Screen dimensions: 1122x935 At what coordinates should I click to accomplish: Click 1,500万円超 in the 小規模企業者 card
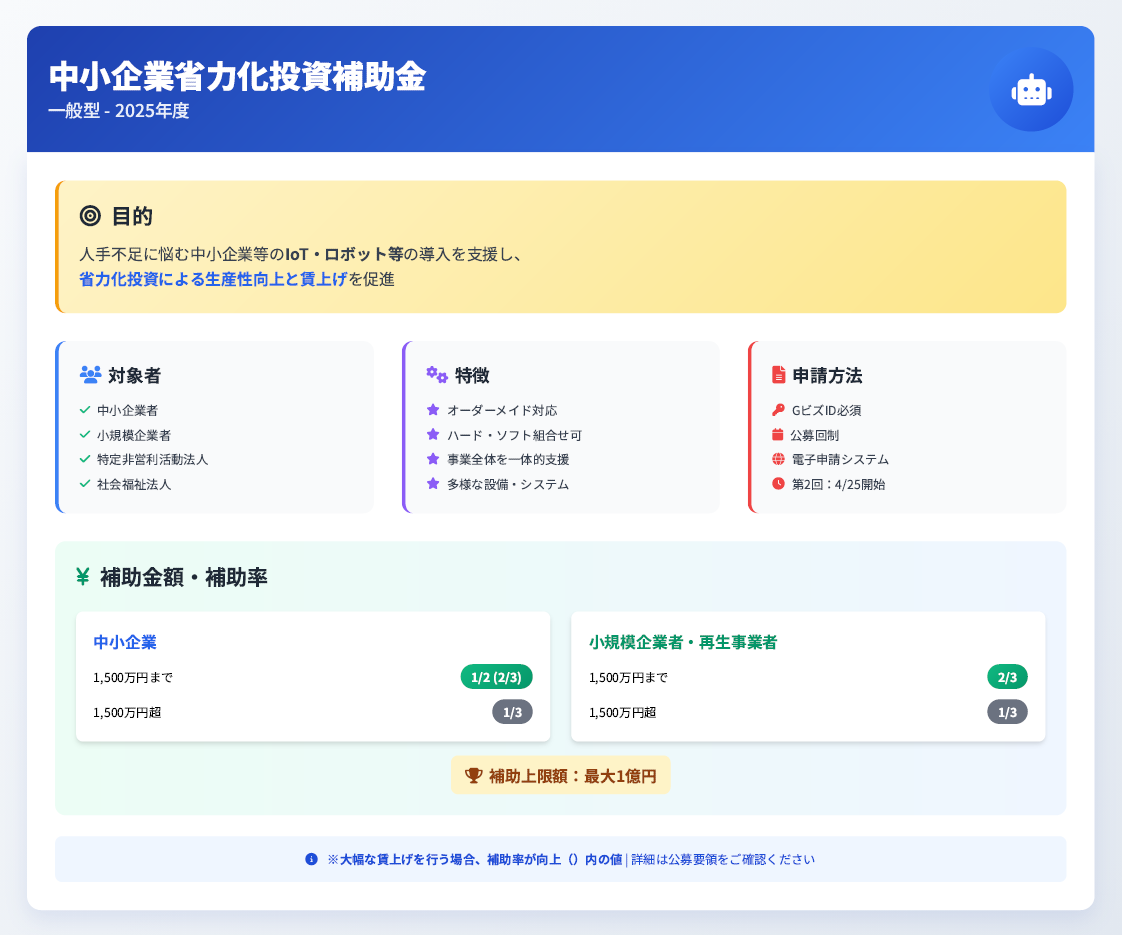click(x=623, y=713)
